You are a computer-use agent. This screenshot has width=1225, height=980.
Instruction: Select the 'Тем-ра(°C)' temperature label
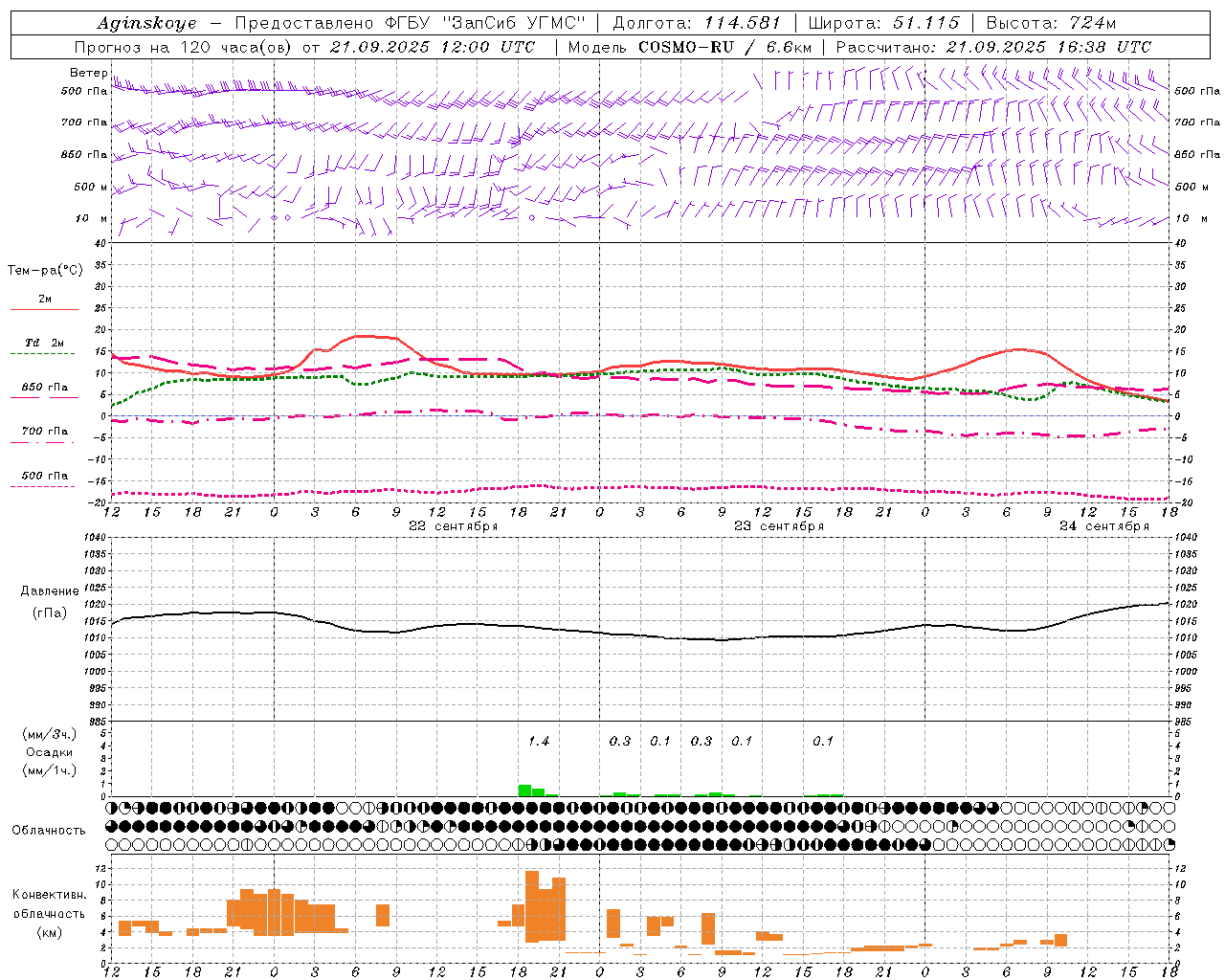coord(45,271)
